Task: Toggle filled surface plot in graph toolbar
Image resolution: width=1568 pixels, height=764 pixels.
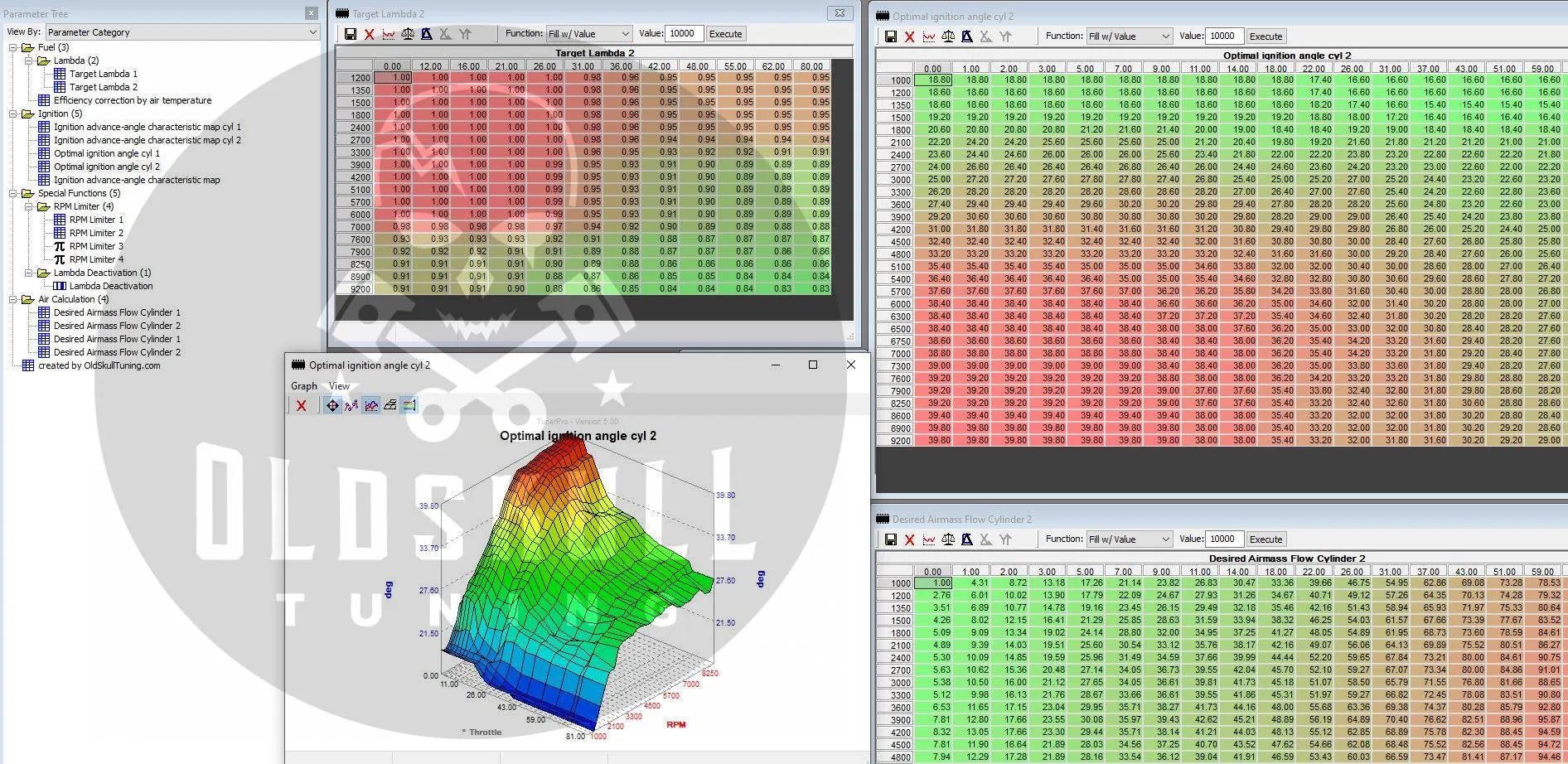Action: tap(370, 405)
